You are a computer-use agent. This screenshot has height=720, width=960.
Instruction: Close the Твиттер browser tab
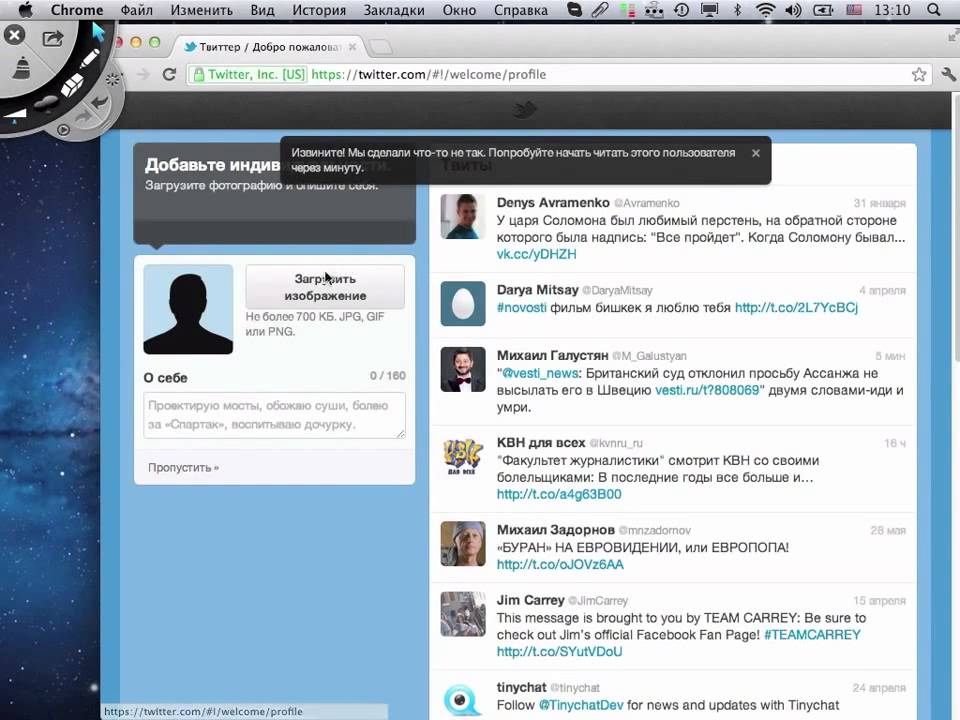(352, 47)
